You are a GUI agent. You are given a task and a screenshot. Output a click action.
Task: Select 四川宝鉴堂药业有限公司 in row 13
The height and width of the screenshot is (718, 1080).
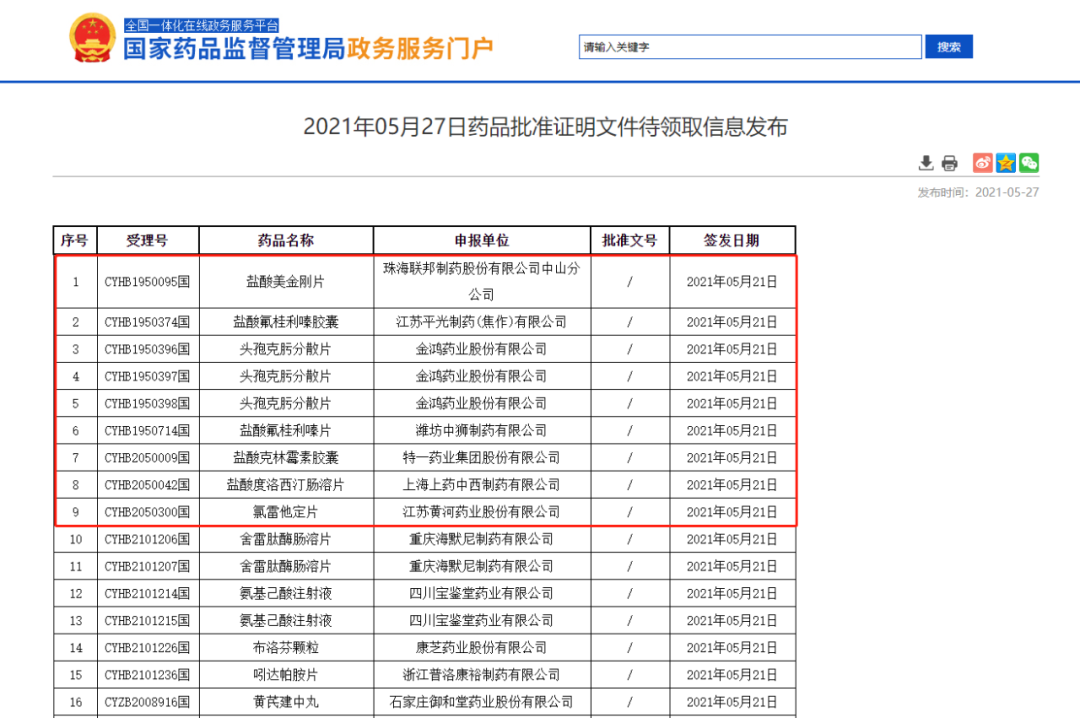click(481, 621)
